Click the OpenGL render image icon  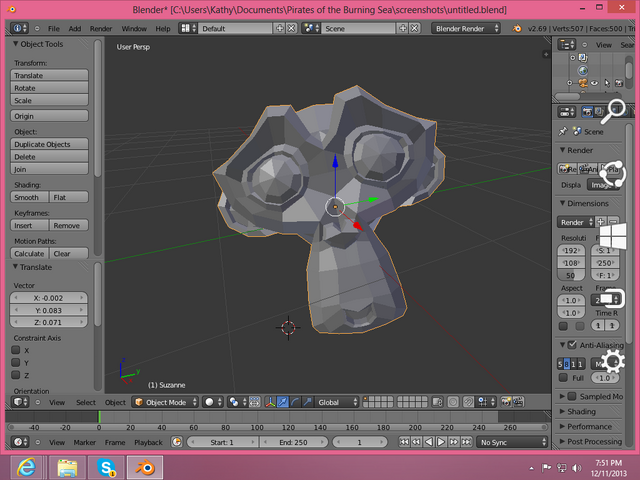pyautogui.click(x=506, y=402)
